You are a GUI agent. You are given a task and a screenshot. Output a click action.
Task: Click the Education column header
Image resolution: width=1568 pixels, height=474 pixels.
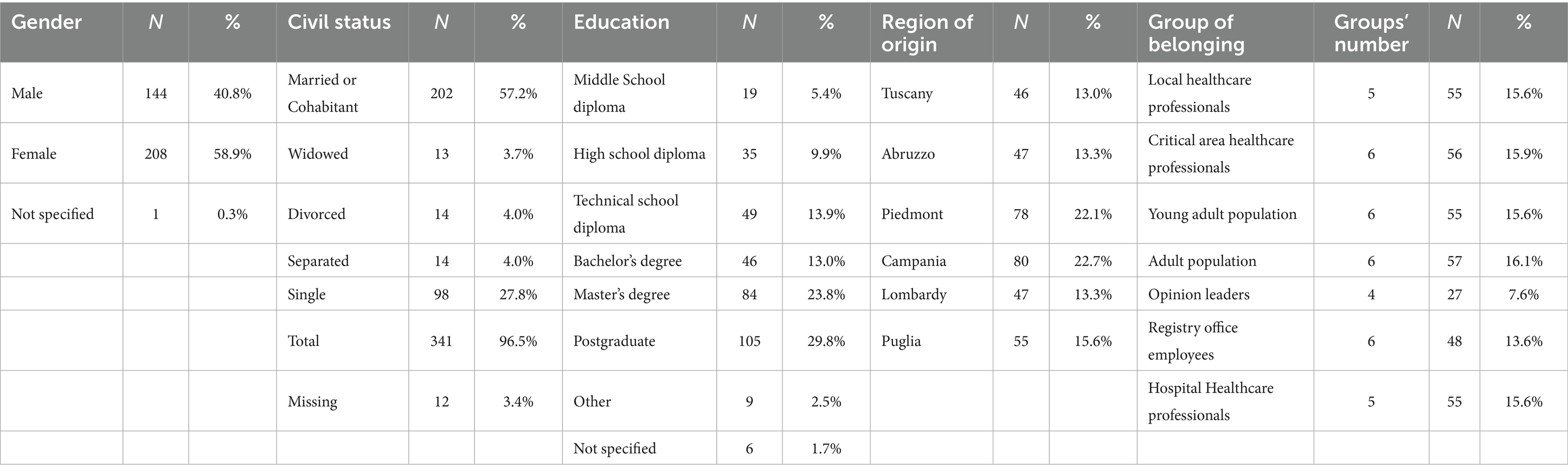click(x=621, y=23)
